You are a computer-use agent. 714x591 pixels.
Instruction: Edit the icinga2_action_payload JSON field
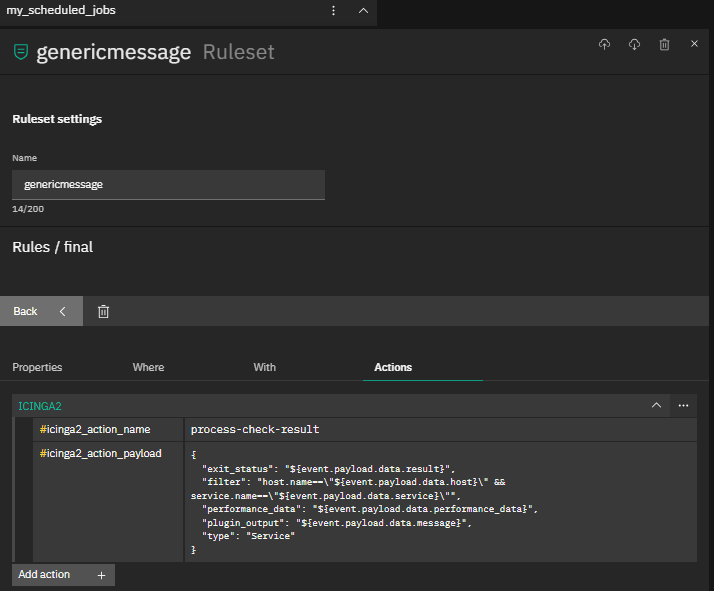tap(440, 502)
